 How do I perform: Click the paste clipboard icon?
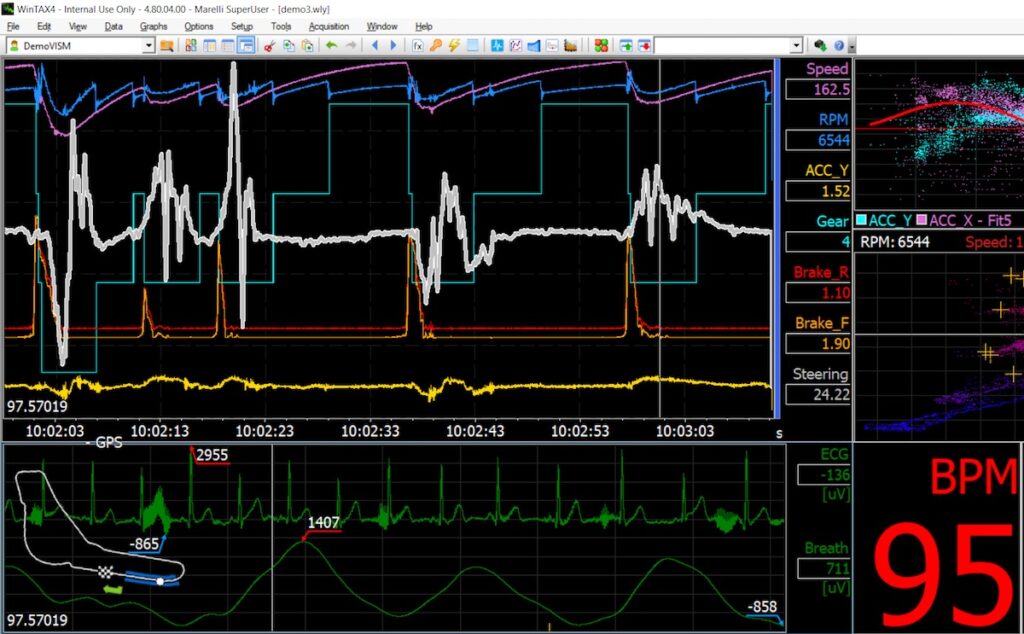(307, 46)
